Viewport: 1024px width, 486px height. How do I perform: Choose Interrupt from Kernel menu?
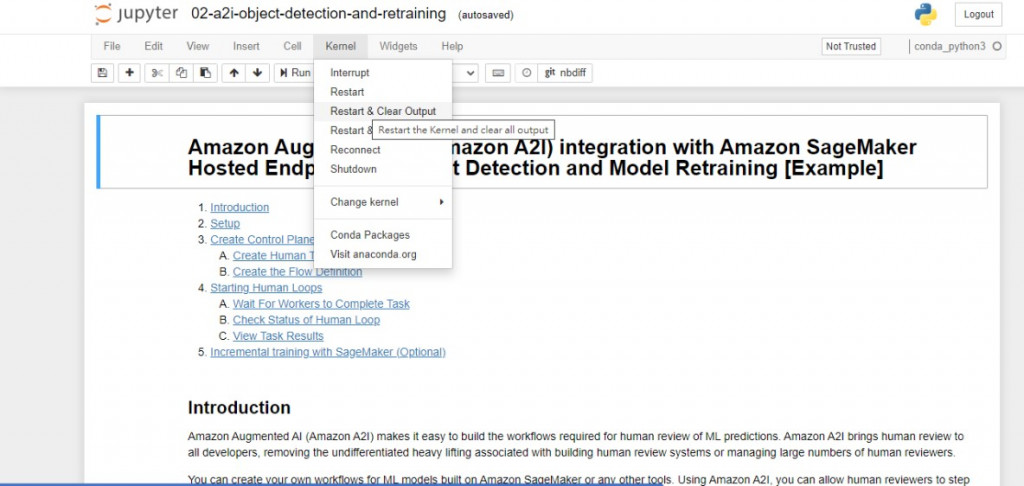click(383, 73)
